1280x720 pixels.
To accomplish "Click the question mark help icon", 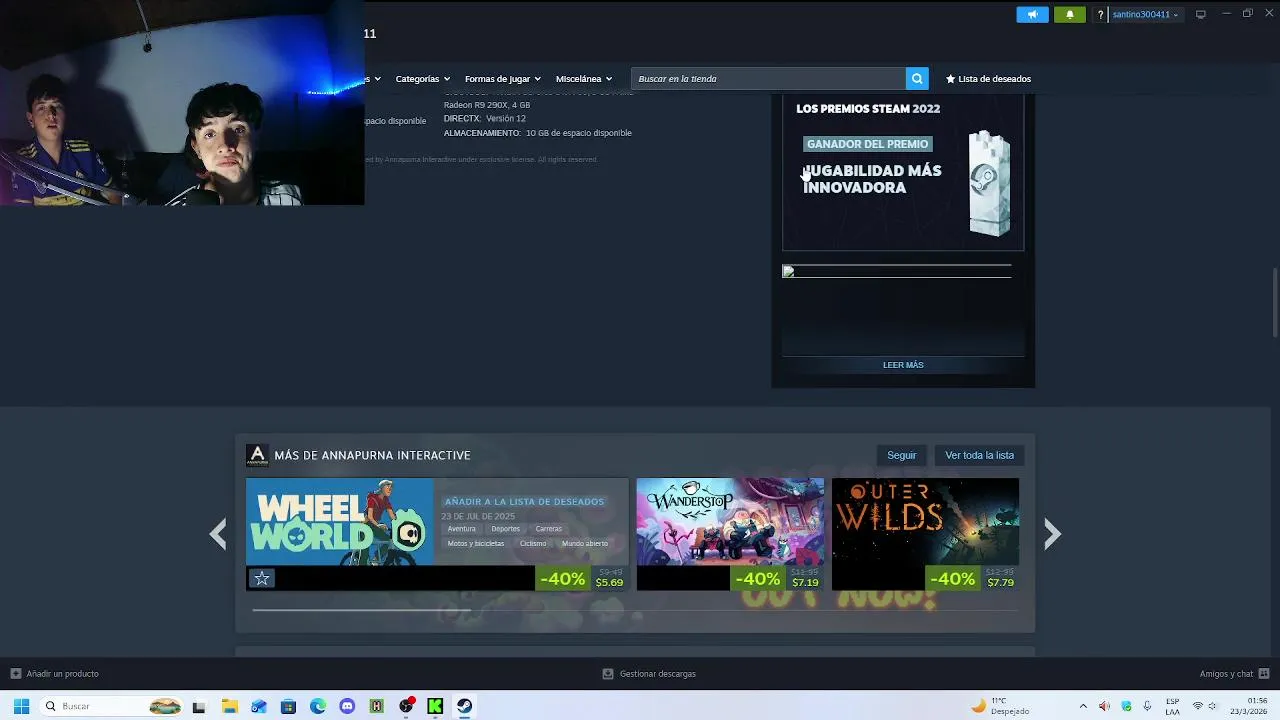I will tap(1100, 15).
